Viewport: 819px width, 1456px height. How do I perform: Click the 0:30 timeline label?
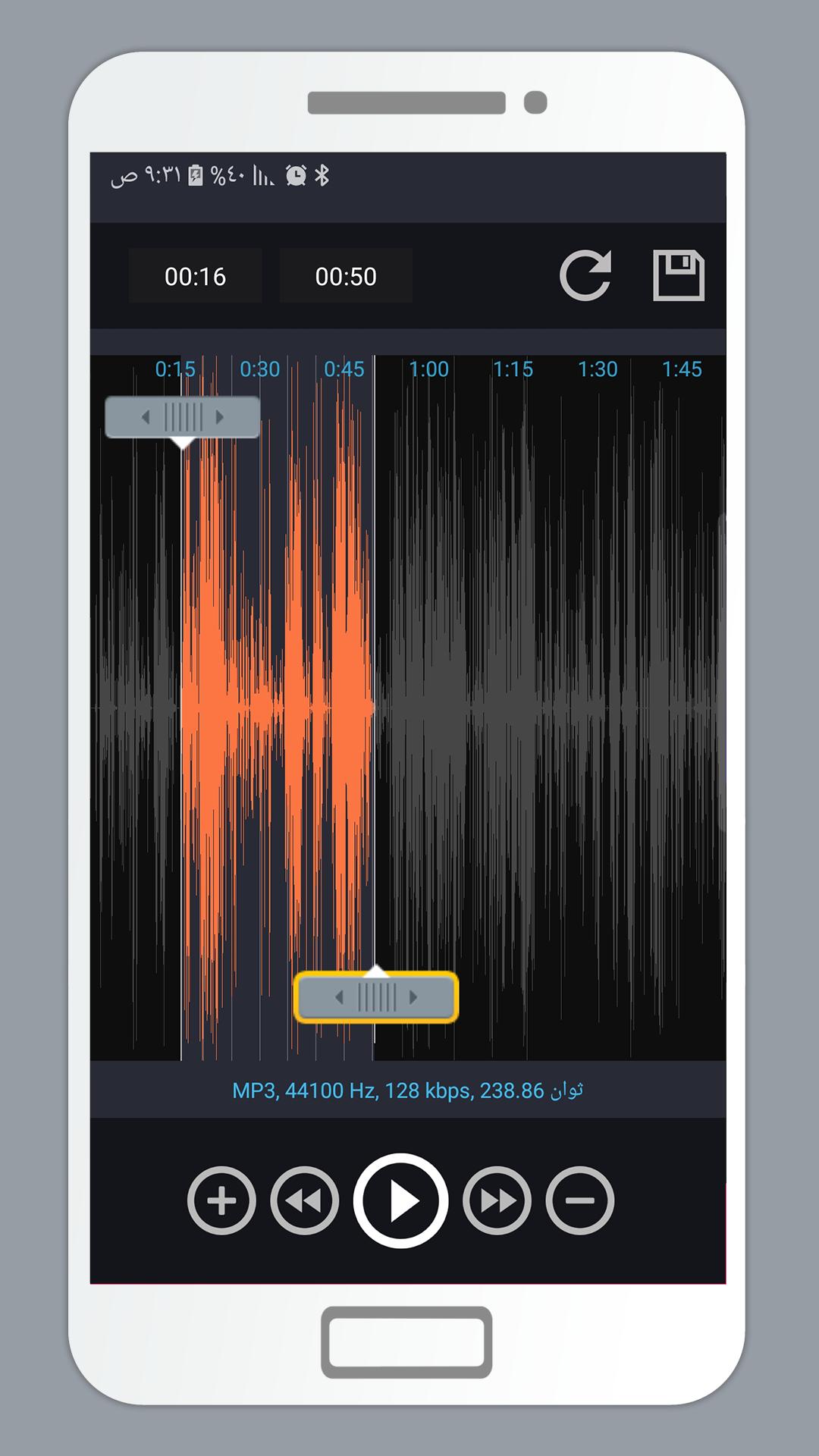pos(260,369)
